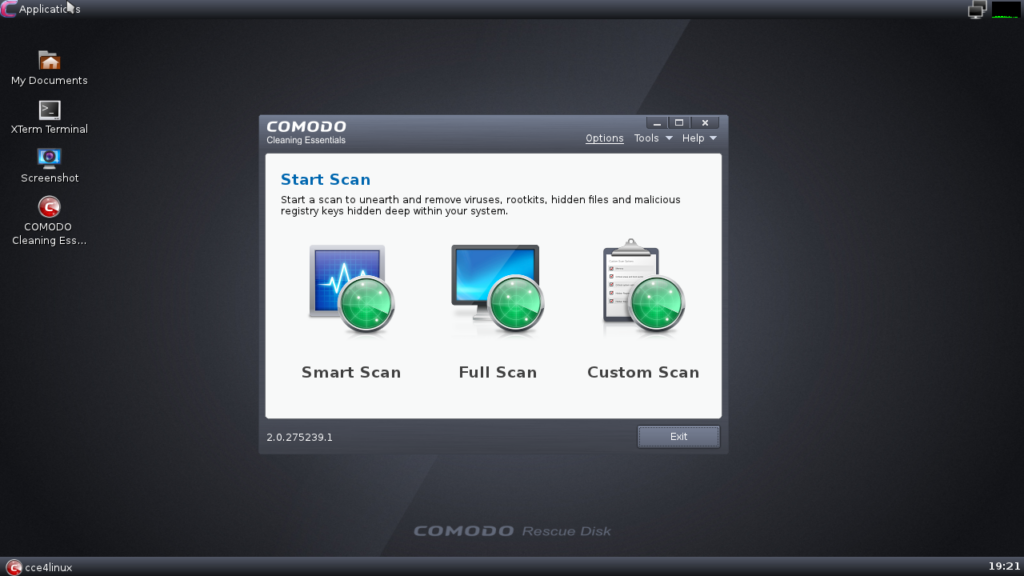Close the Cleaning Essentials window
1024x576 pixels.
point(705,123)
